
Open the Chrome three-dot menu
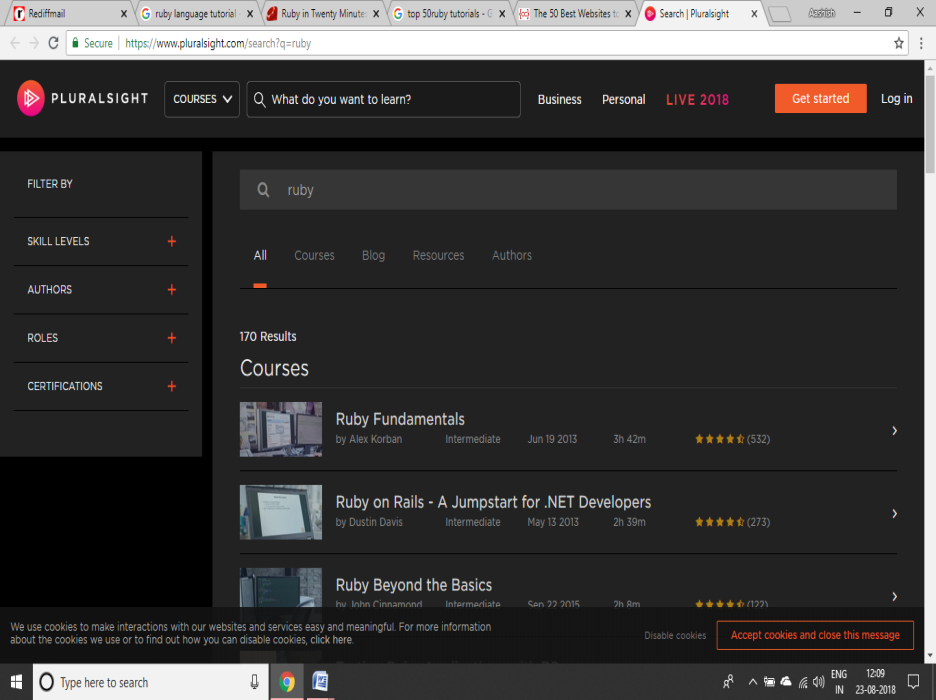pos(921,43)
